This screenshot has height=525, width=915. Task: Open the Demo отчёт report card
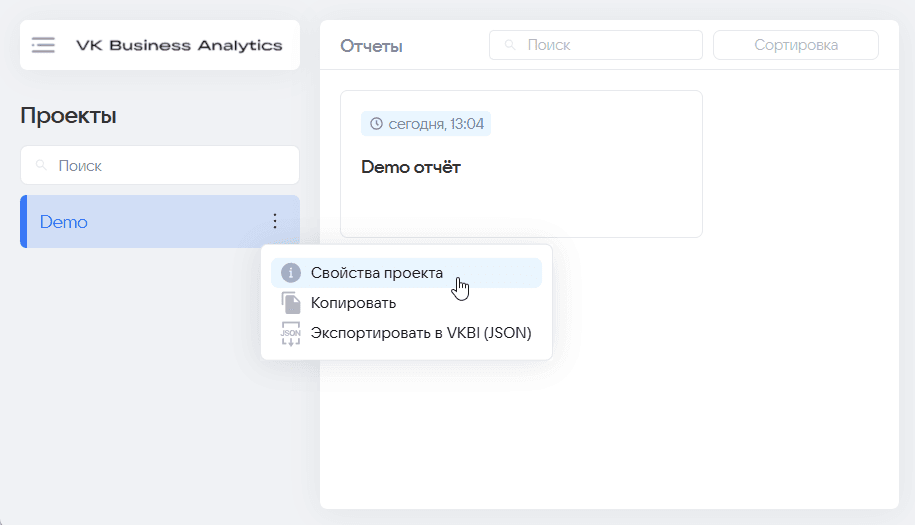click(x=521, y=164)
